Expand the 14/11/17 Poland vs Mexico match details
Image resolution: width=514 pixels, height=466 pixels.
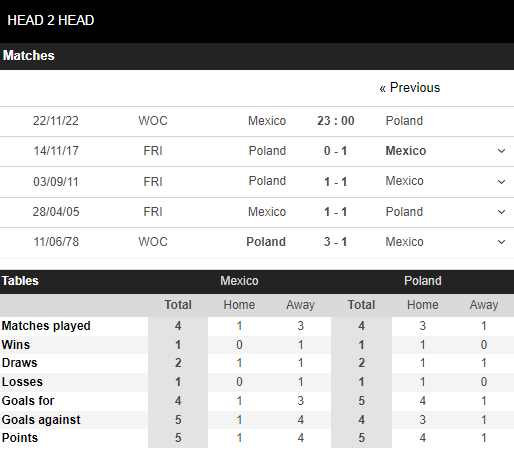tap(501, 151)
